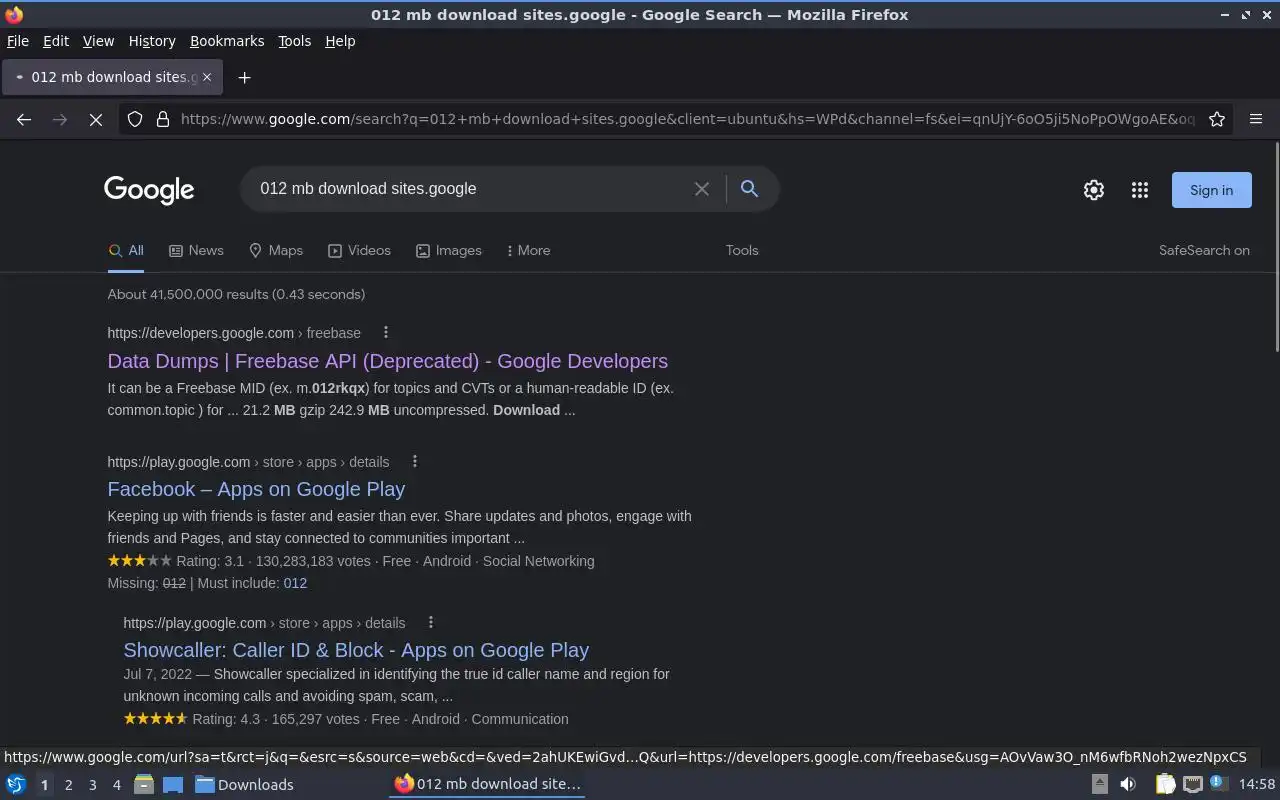Open the tracking protection shield icon
The height and width of the screenshot is (800, 1280).
coord(135,119)
